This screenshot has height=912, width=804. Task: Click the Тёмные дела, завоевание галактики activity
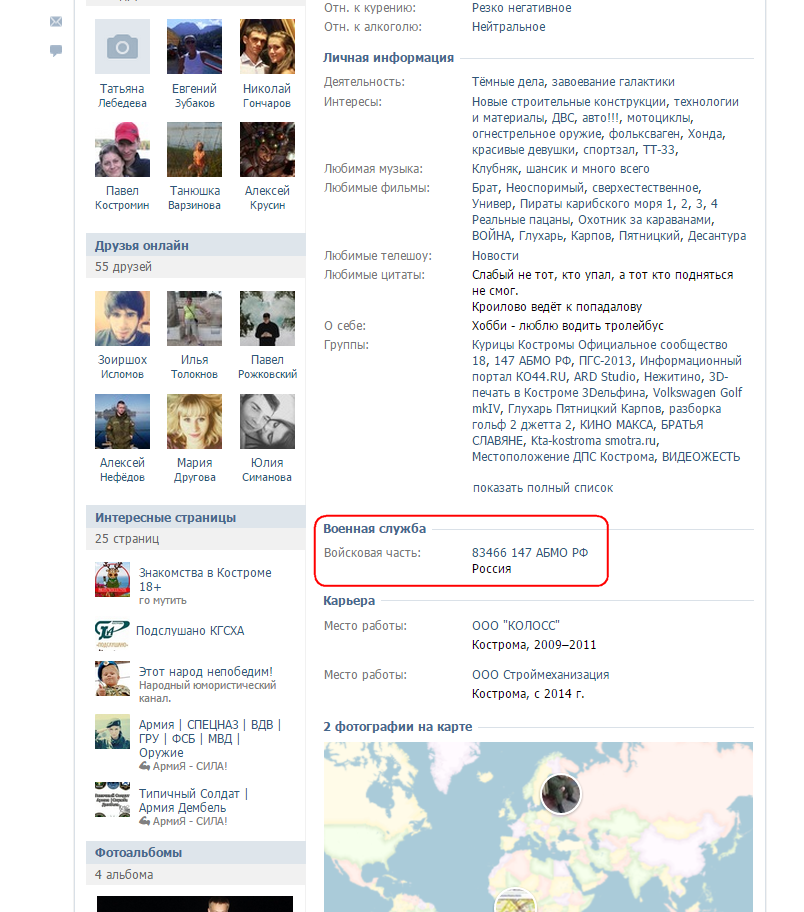pos(573,82)
